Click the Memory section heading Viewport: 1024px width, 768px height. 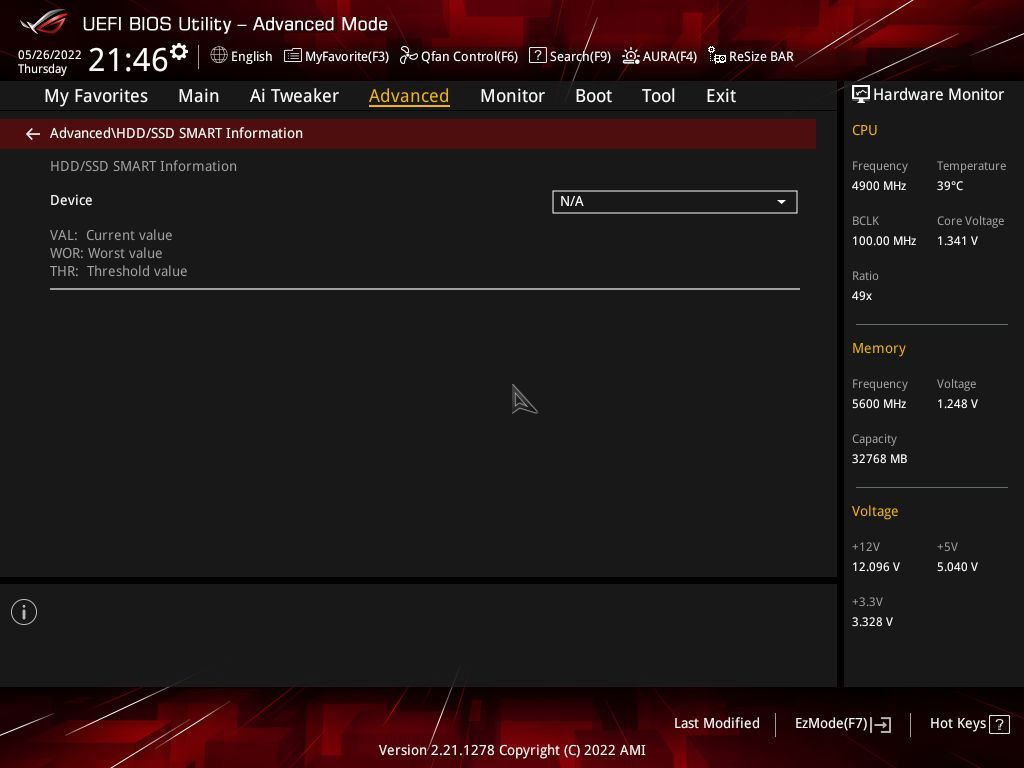click(x=878, y=348)
